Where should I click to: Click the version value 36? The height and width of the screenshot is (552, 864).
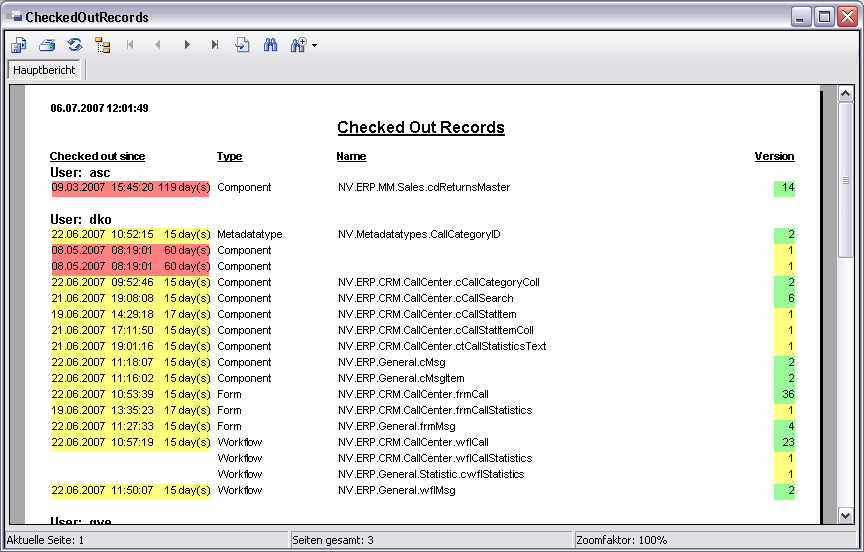788,394
